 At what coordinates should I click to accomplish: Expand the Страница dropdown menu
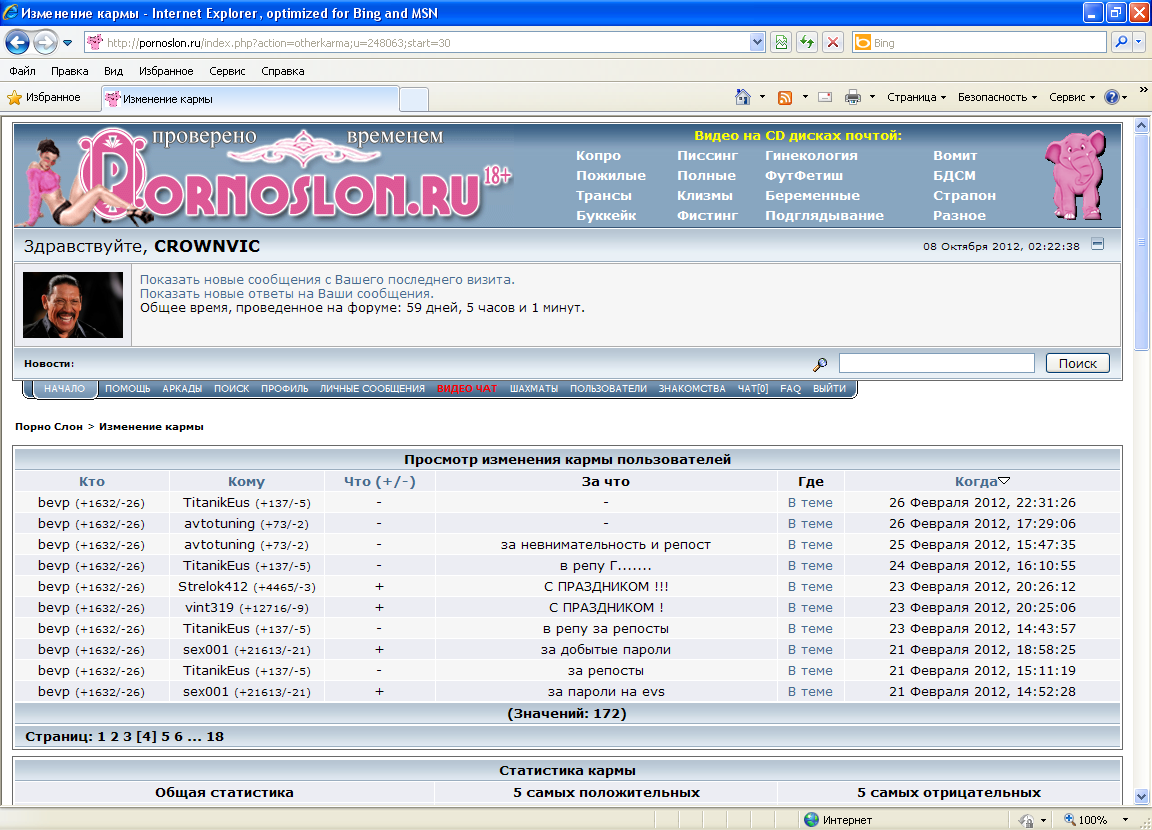click(x=916, y=97)
